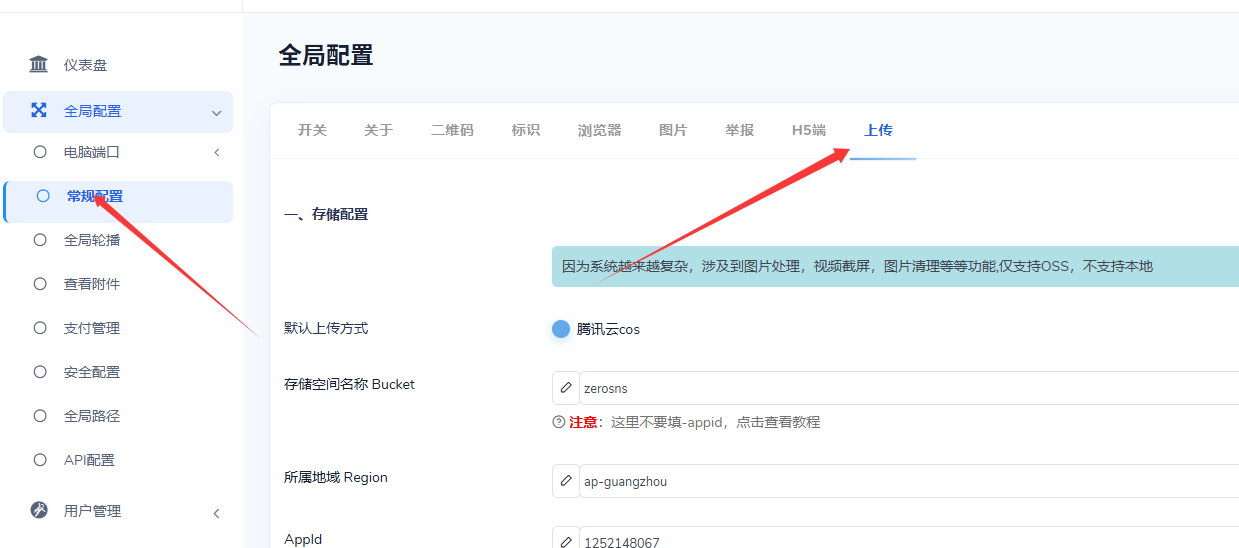Viewport: 1239px width, 548px height.
Task: Click pencil icon beside Bucket field
Action: click(566, 388)
